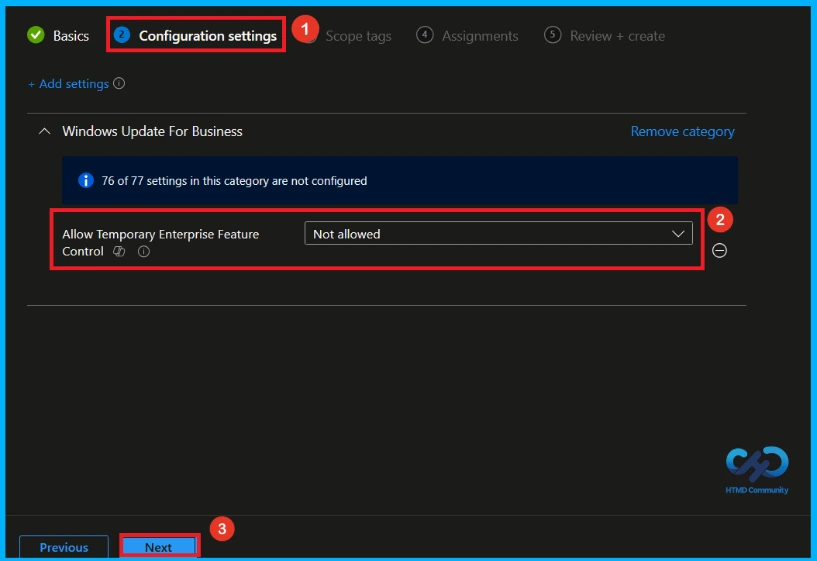Screen dimensions: 817x561
Task: Open the Scope tags step
Action: 358,36
